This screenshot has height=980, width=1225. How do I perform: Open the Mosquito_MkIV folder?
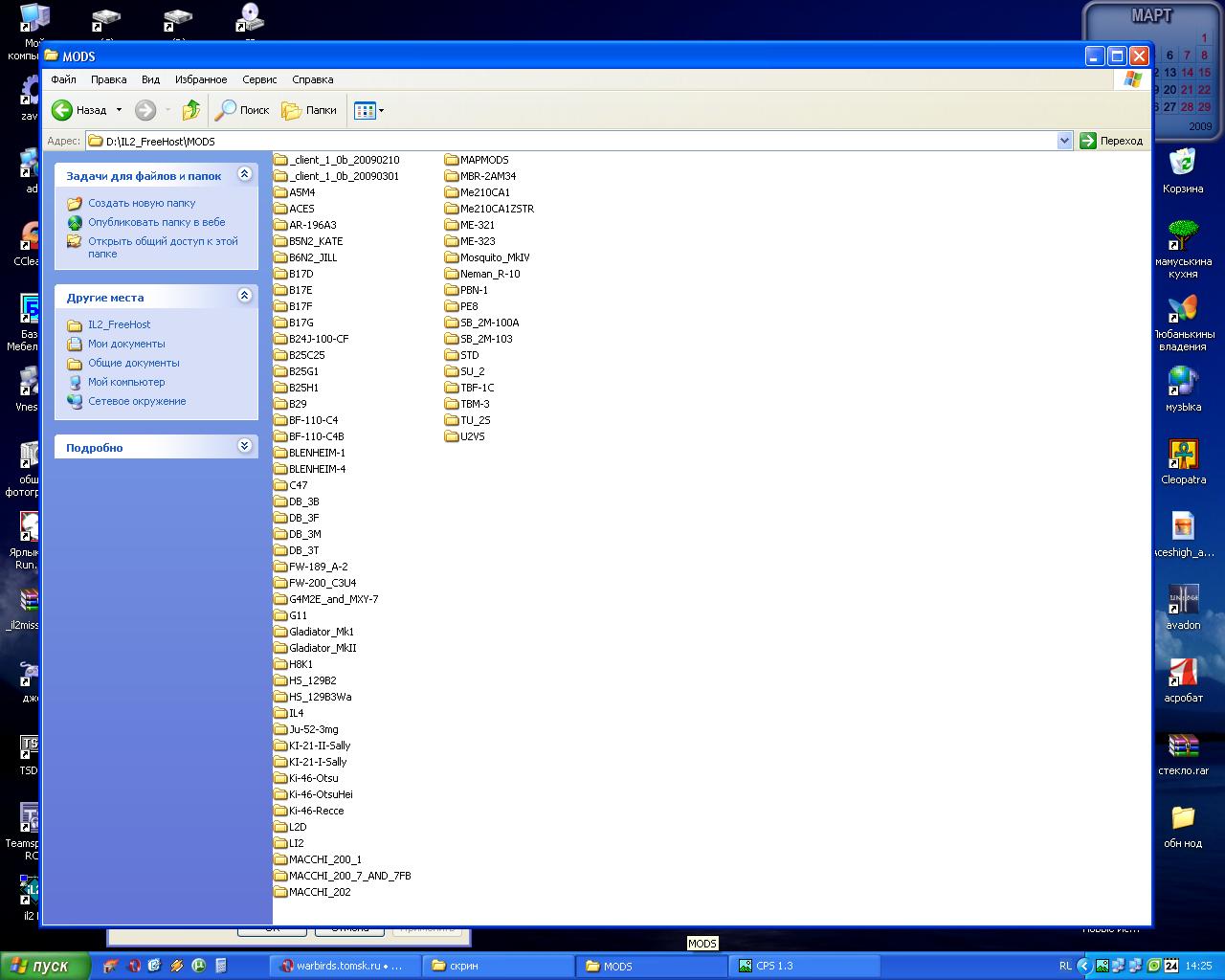pos(494,257)
